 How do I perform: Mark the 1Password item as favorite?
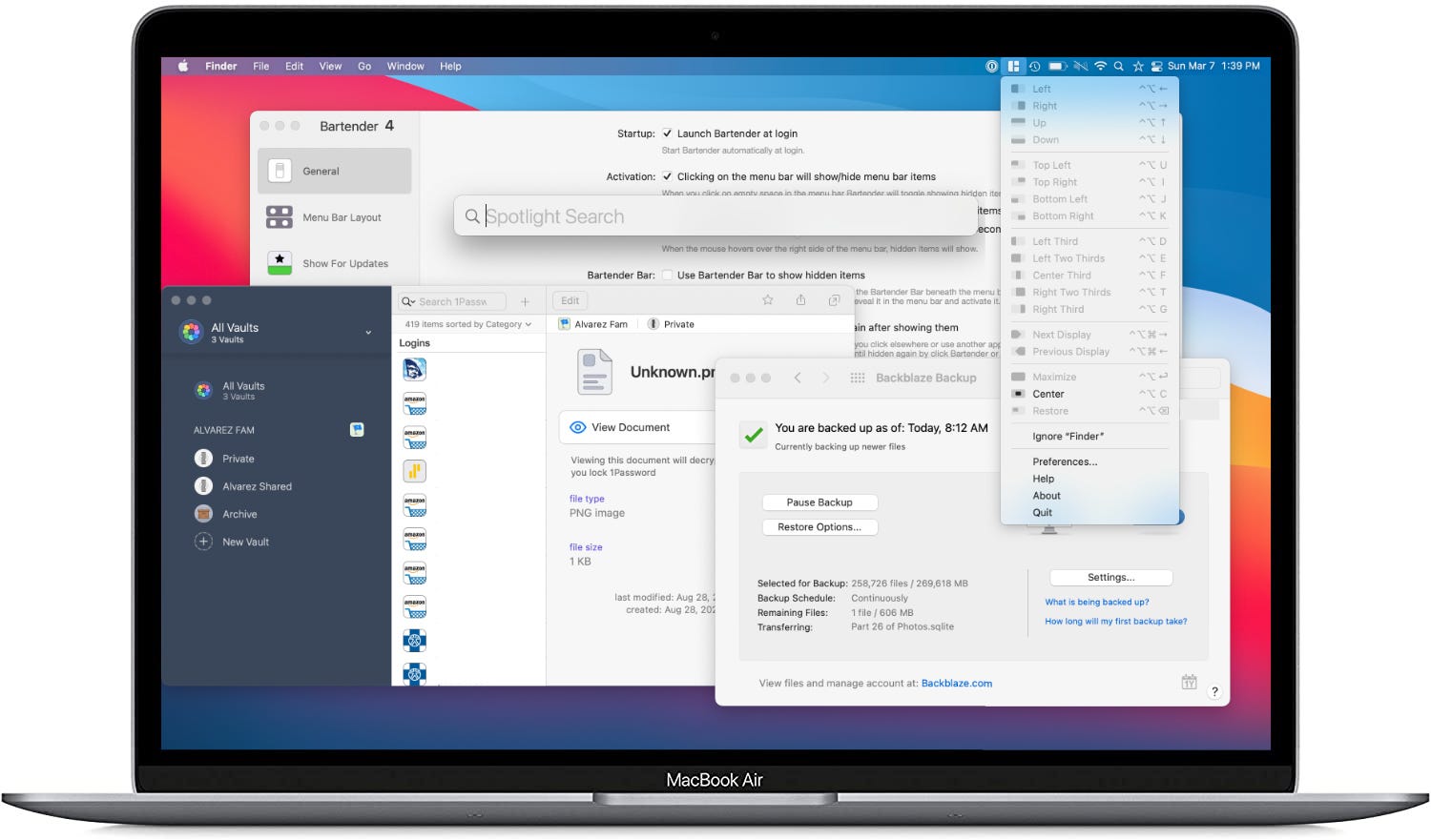pos(767,300)
